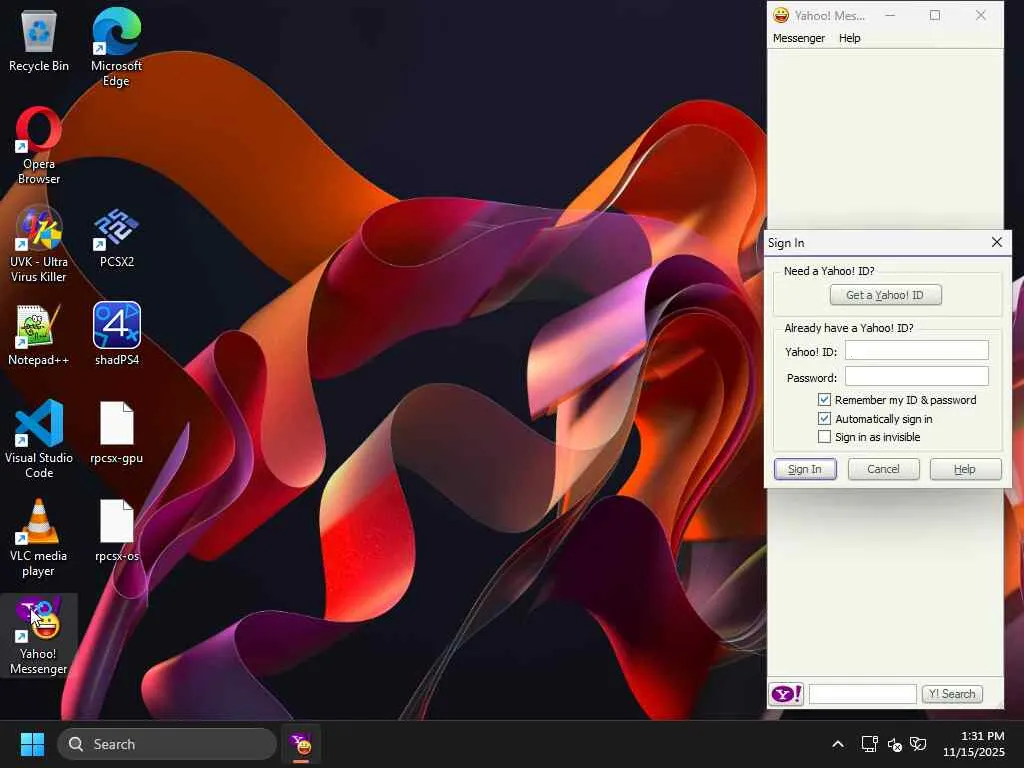Viewport: 1024px width, 768px height.
Task: Click the muted volume tray icon
Action: click(894, 744)
